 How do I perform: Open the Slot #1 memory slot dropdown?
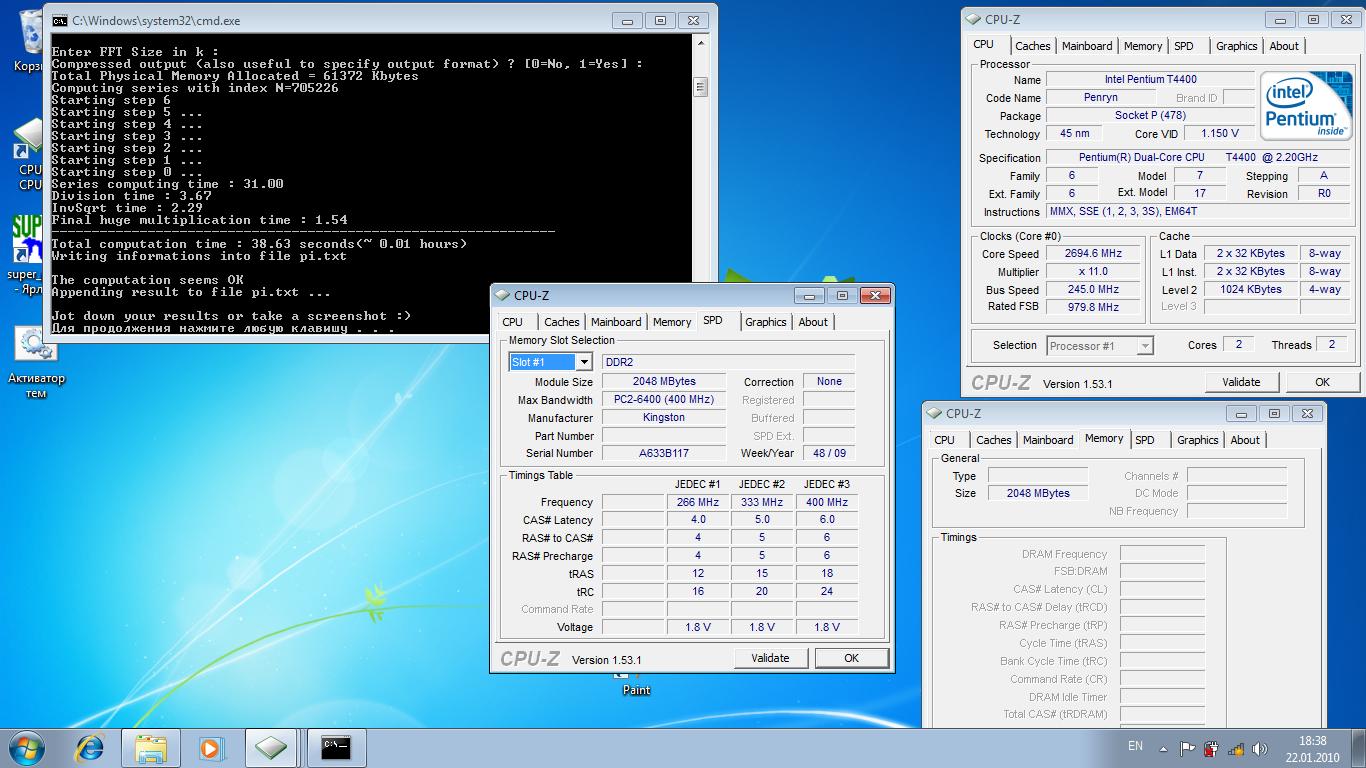point(584,362)
